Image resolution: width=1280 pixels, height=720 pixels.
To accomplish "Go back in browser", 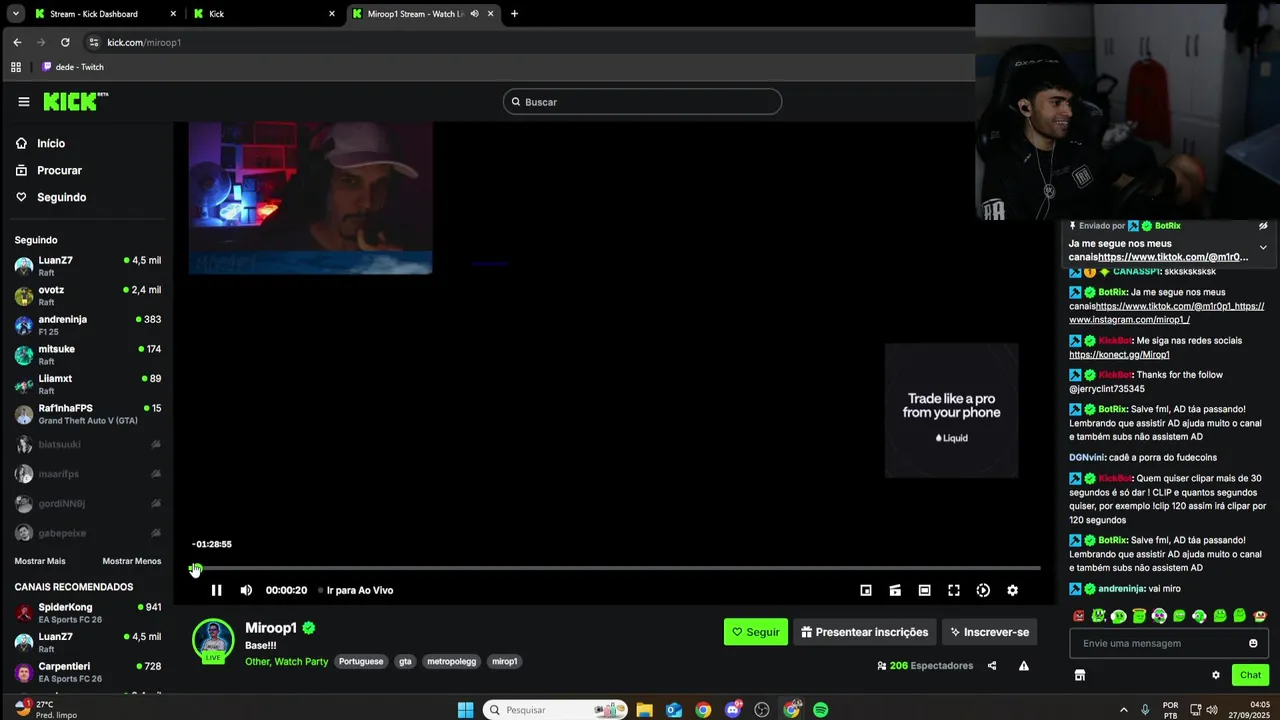I will point(17,42).
